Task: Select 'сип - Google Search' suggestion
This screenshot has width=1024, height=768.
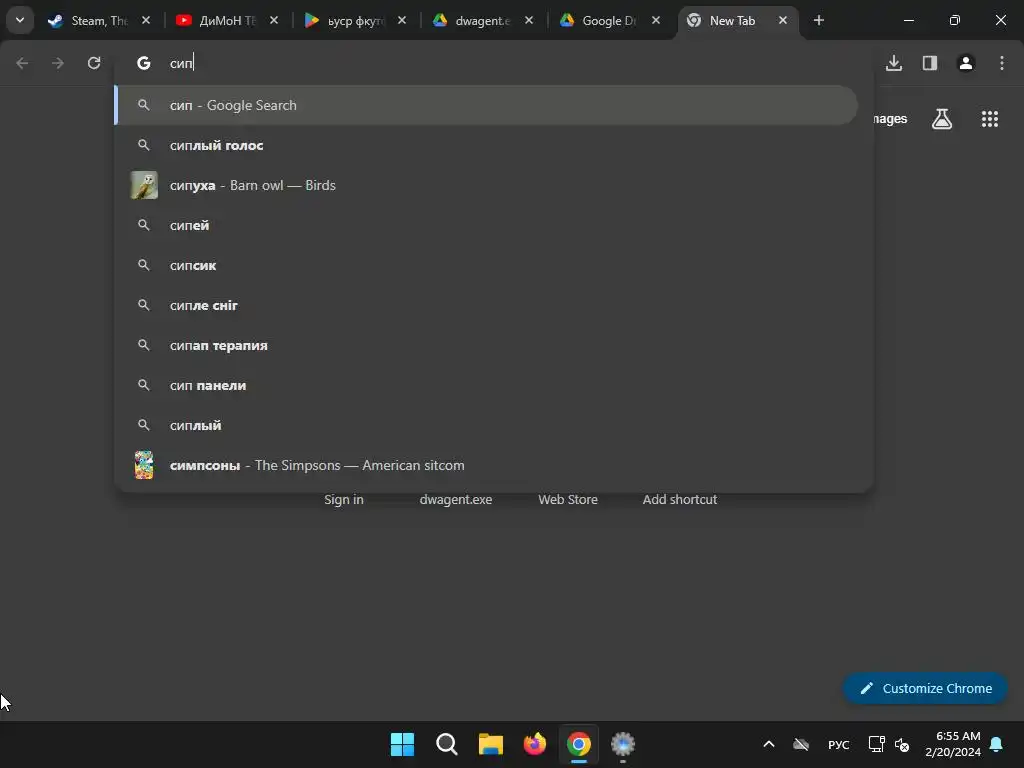Action: pyautogui.click(x=487, y=105)
